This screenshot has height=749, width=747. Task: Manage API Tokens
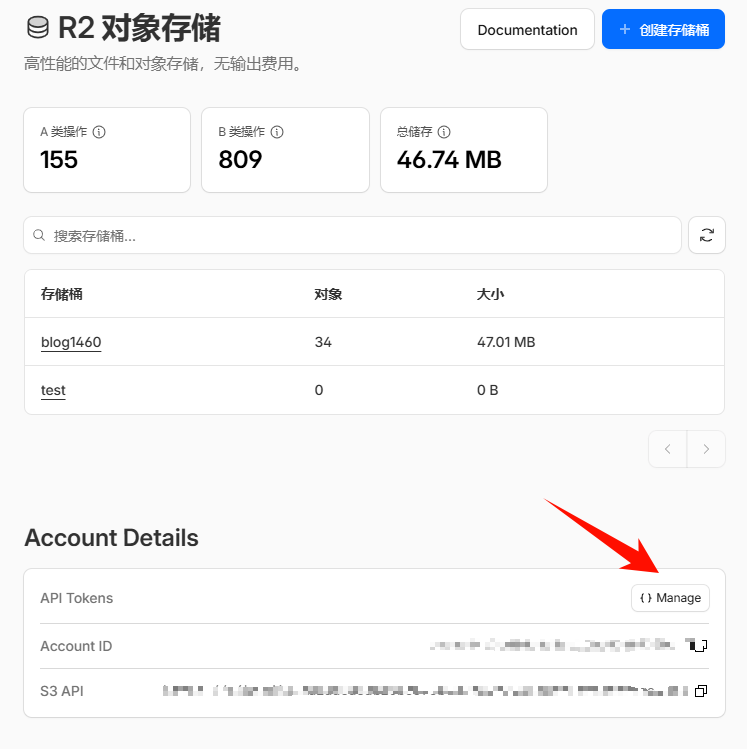[670, 598]
